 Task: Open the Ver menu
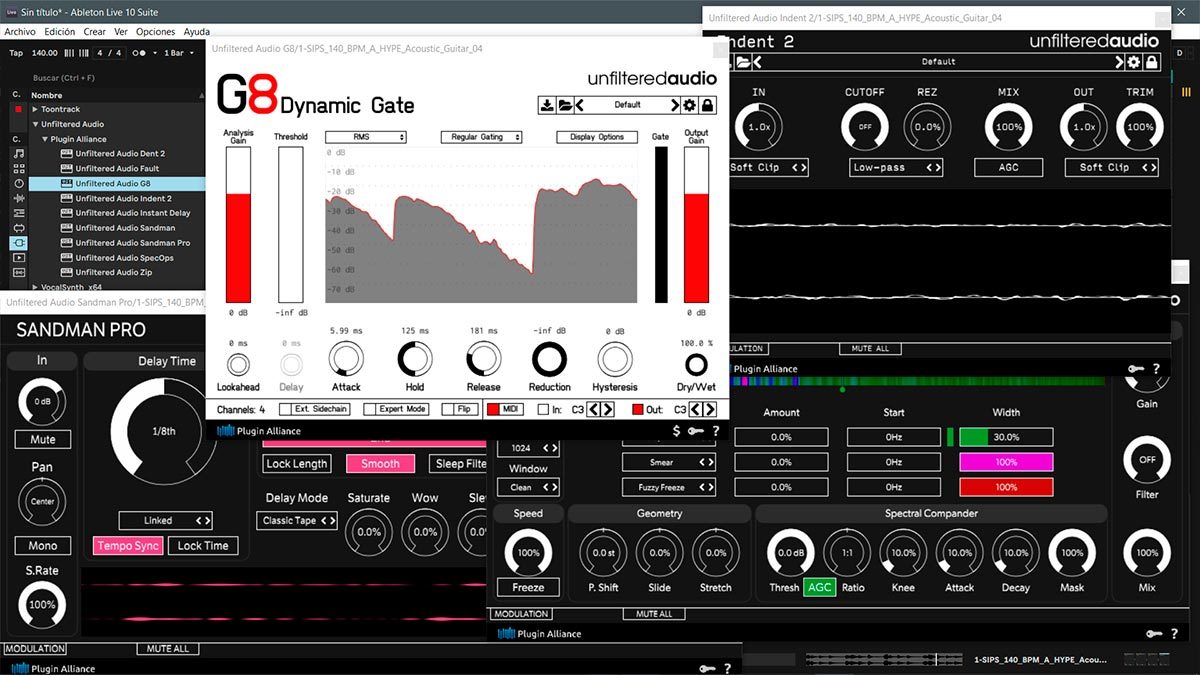[x=120, y=32]
